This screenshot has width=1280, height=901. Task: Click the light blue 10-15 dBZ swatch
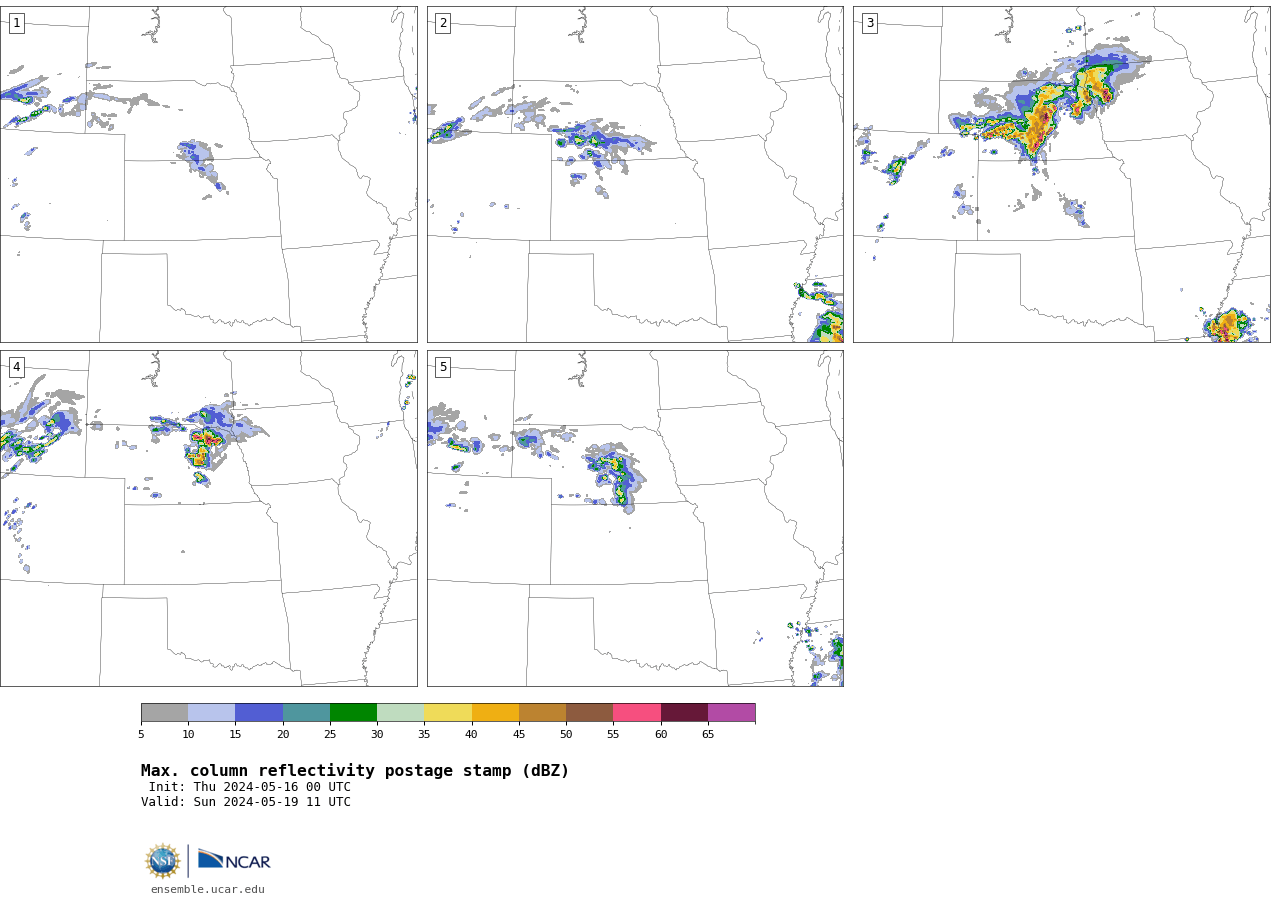tap(211, 712)
